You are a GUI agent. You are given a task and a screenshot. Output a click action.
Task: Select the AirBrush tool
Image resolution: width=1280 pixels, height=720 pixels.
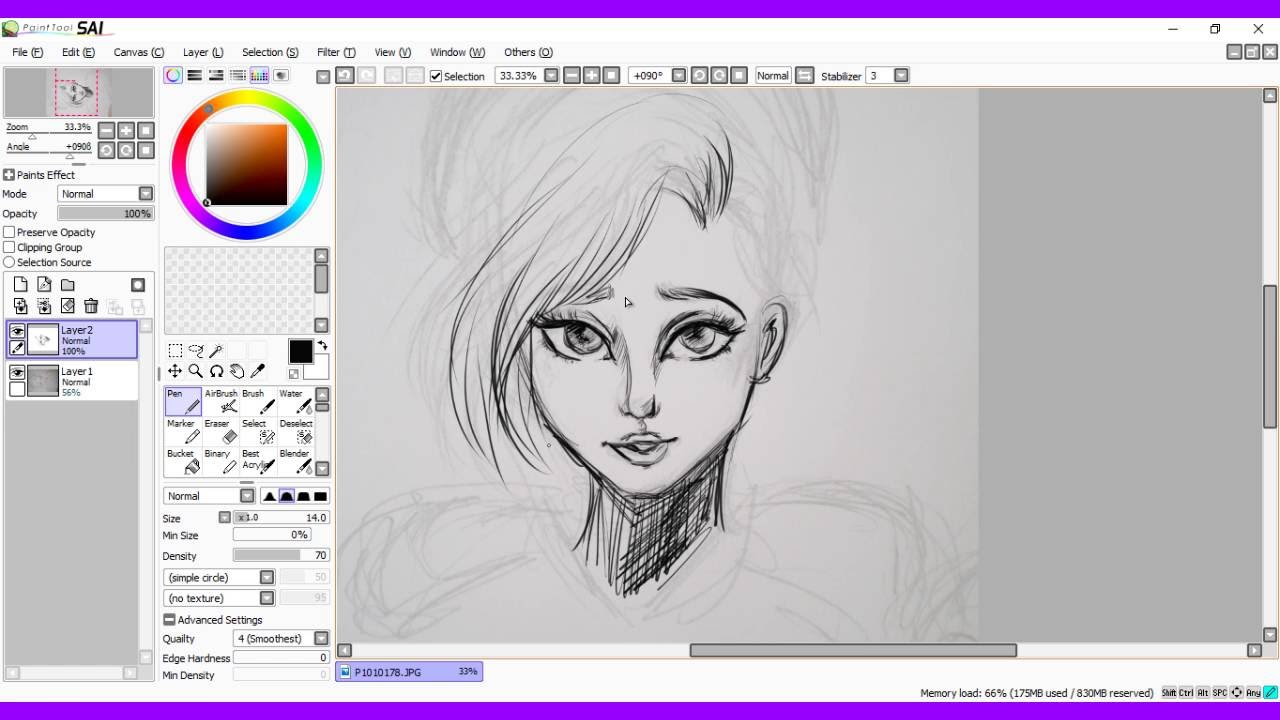[x=221, y=401]
